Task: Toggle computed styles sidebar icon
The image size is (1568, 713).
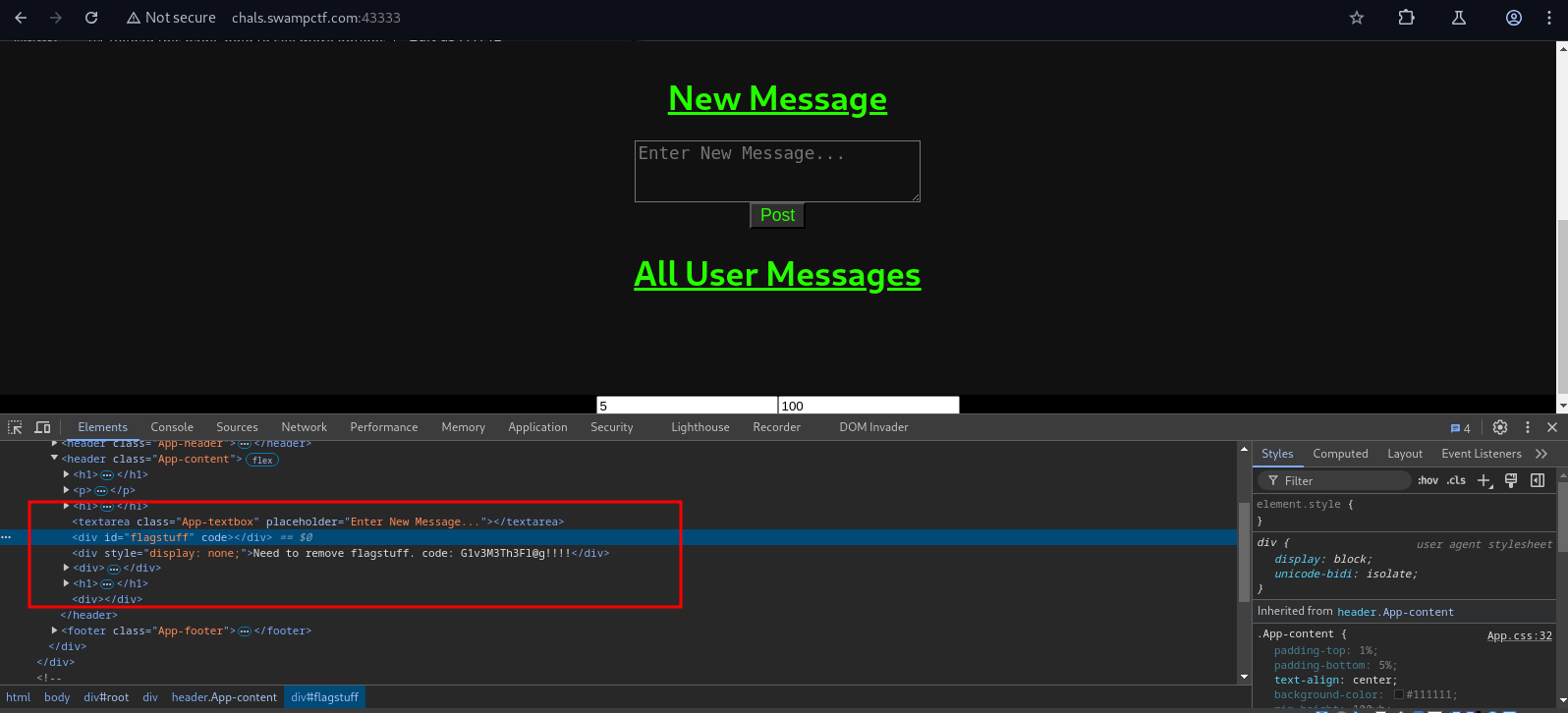Action: click(x=1538, y=480)
